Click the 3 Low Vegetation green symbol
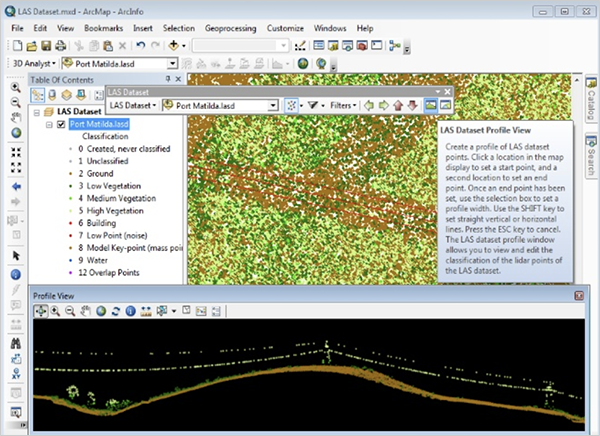Screen dimensions: 600x436 (70, 186)
